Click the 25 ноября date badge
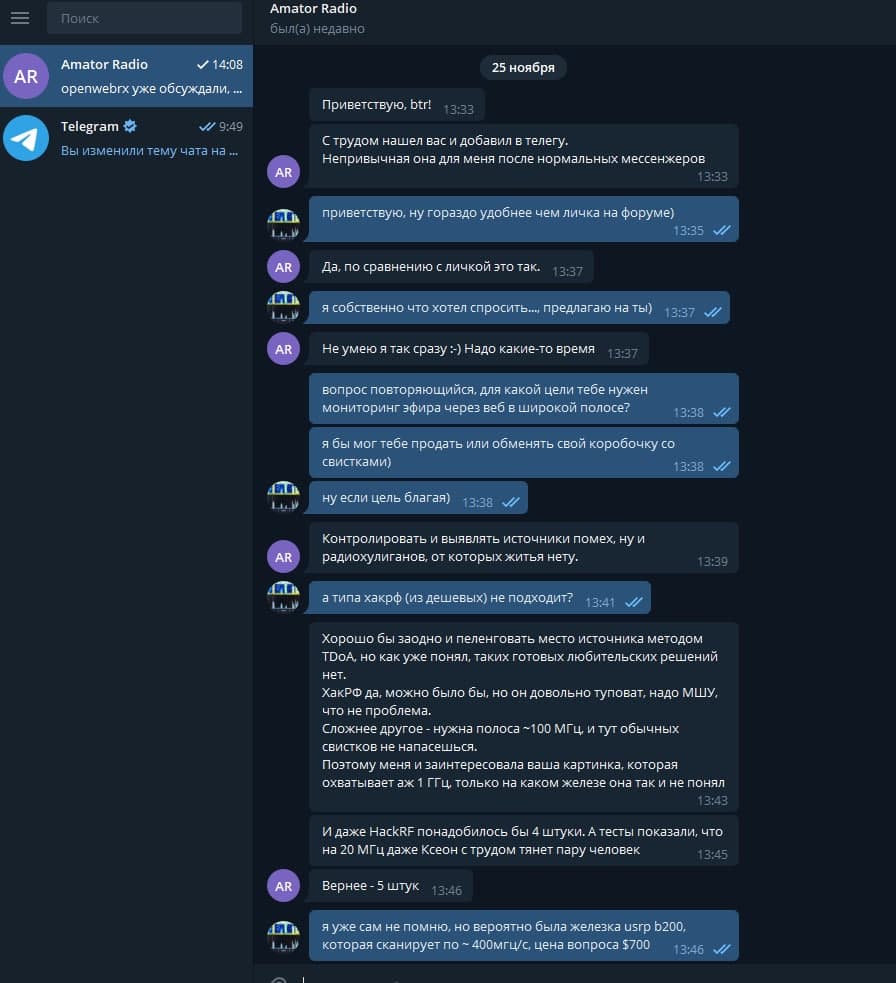The image size is (896, 983). [x=523, y=68]
